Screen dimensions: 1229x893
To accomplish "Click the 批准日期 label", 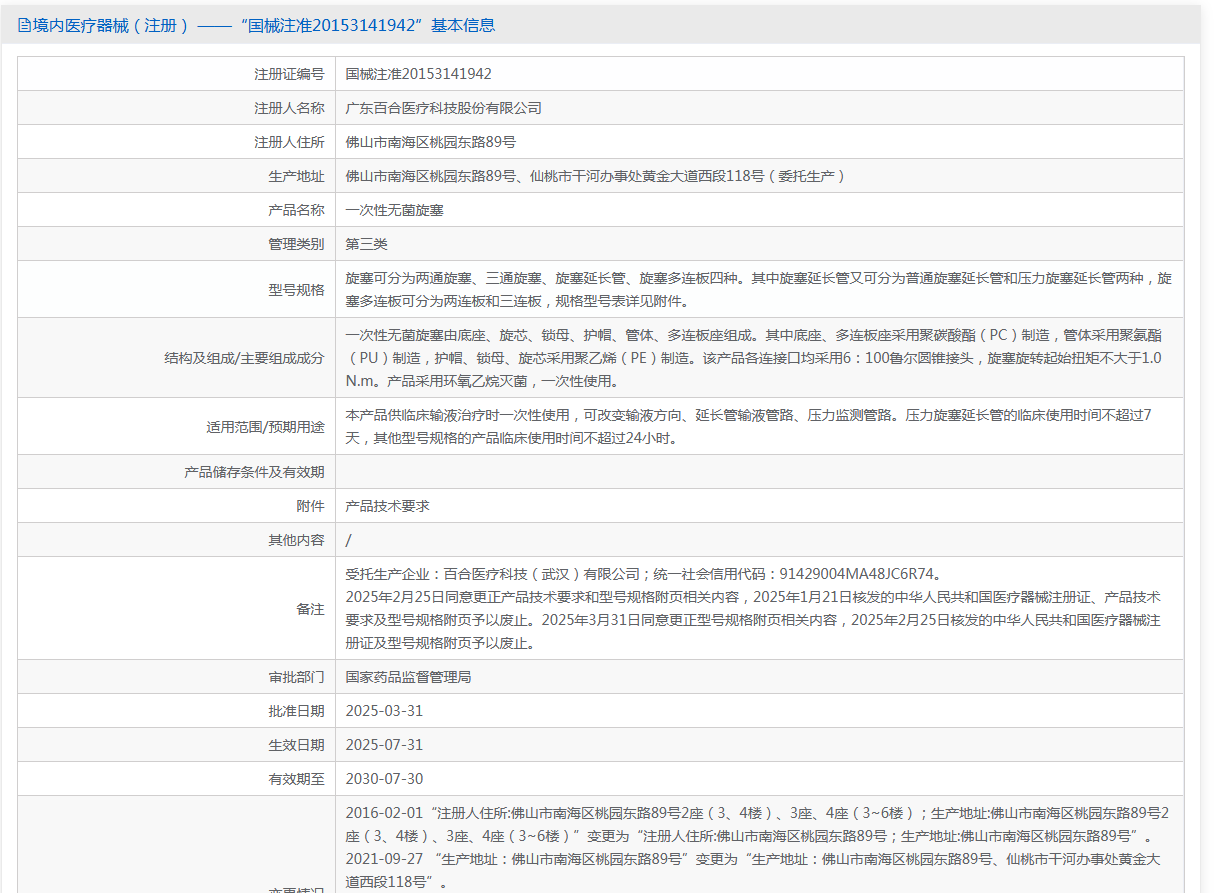I will [x=296, y=711].
